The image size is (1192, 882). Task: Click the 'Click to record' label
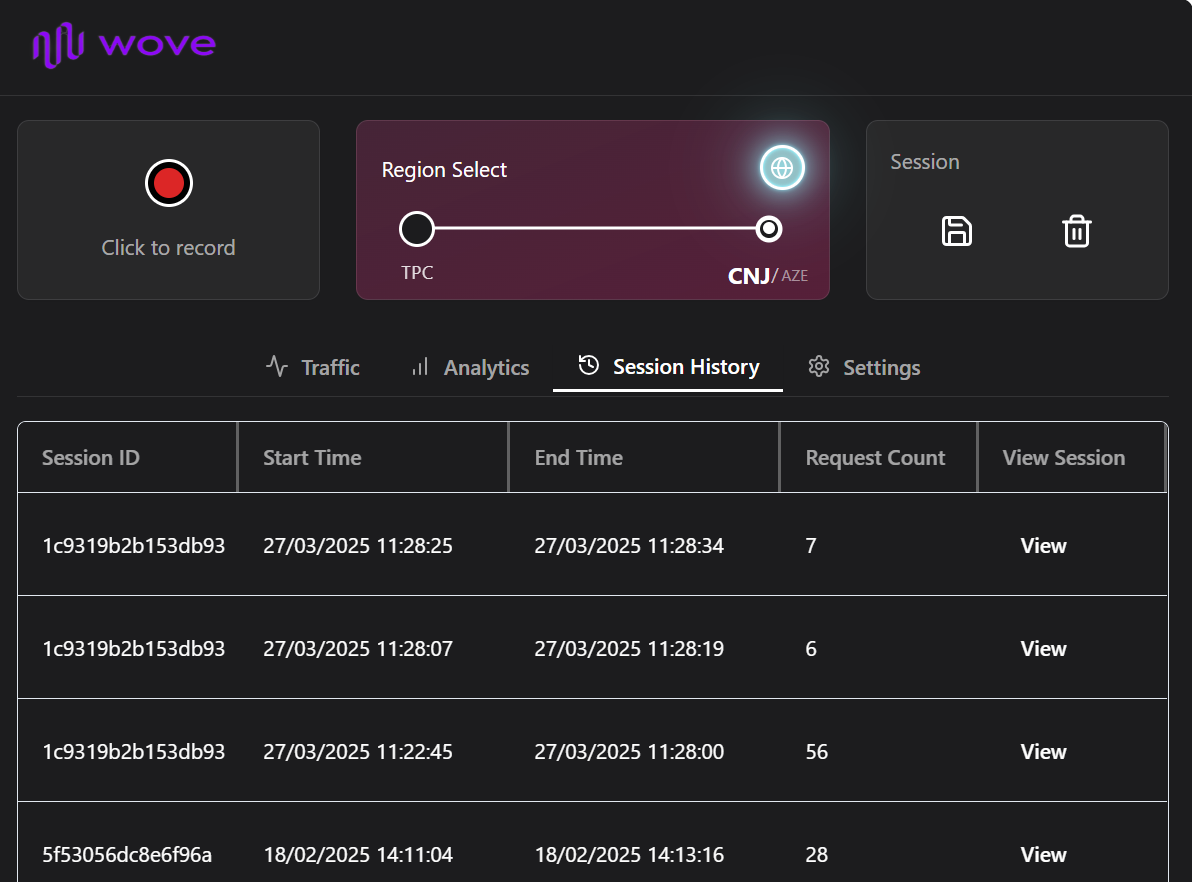click(x=169, y=248)
